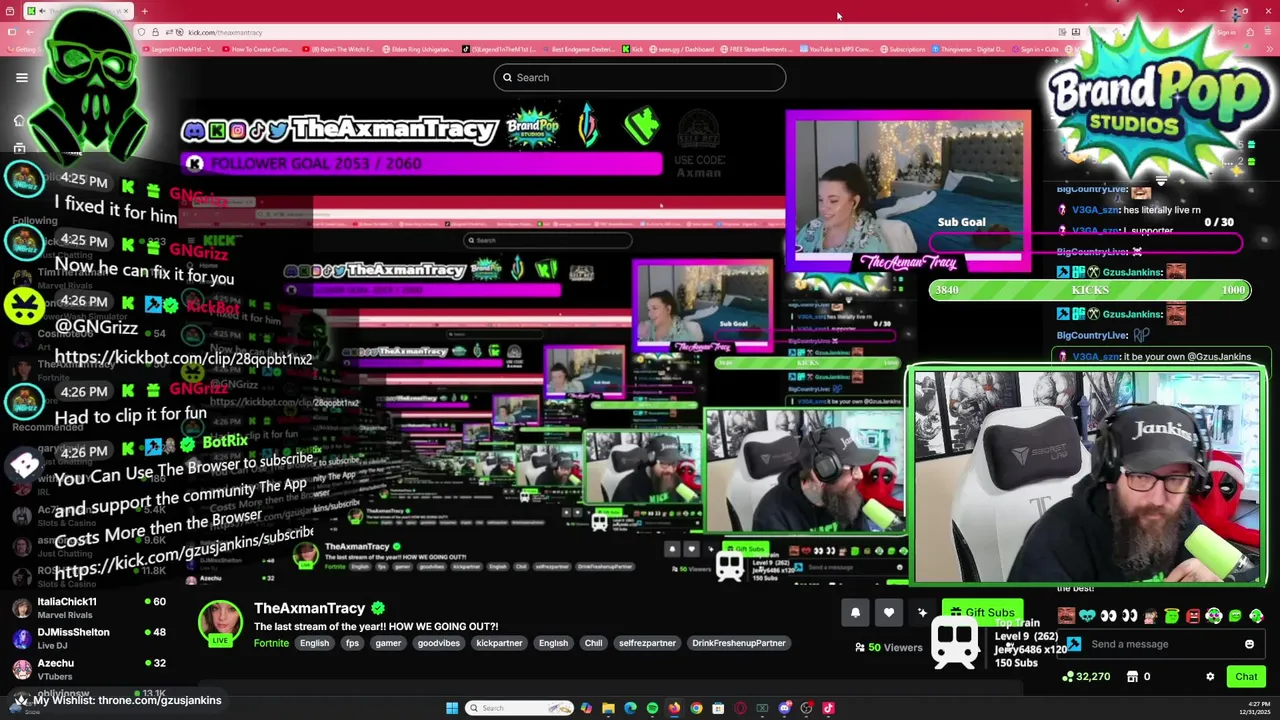Click the Windows taskbar search box

pyautogui.click(x=519, y=708)
